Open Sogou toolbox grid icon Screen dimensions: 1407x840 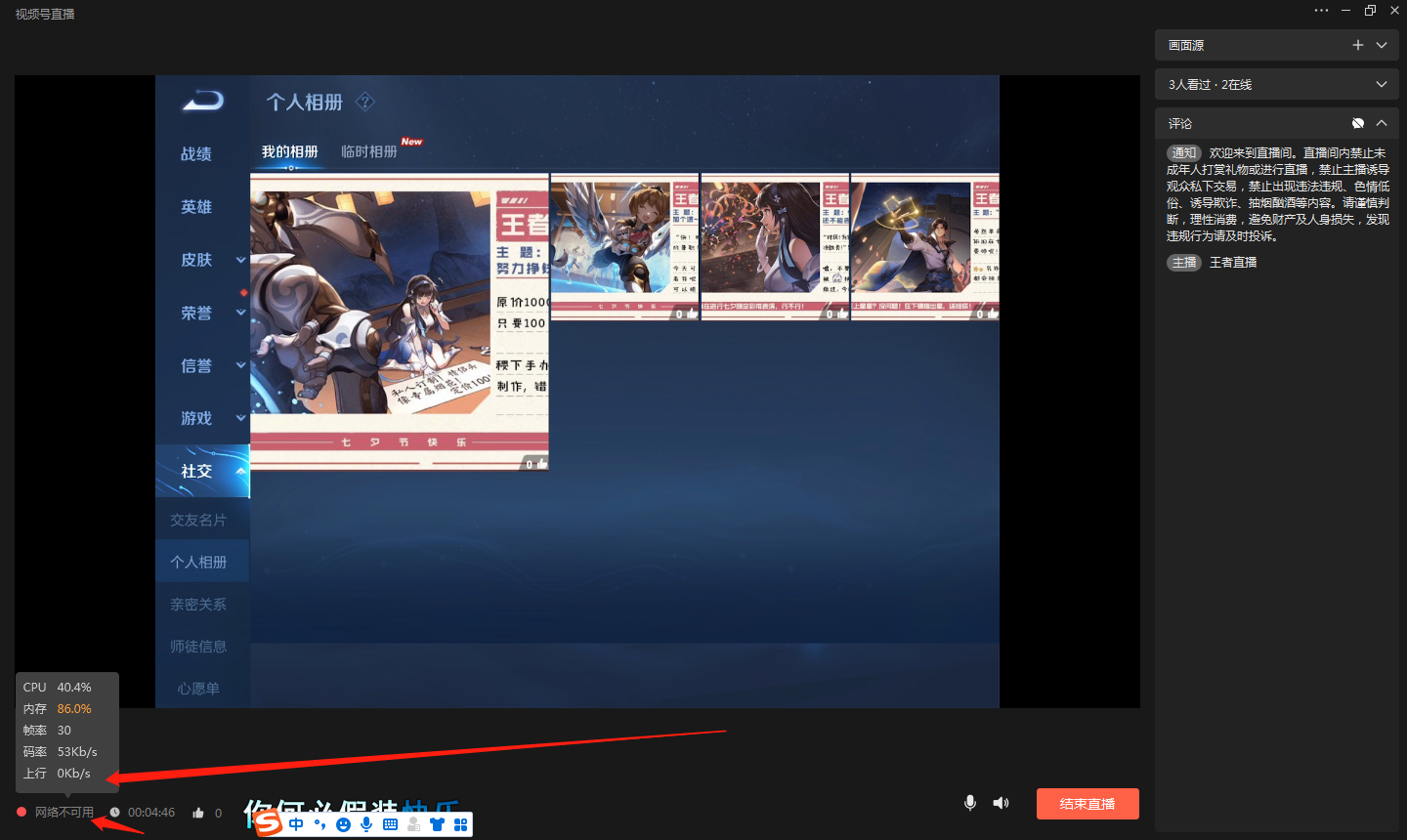coord(460,824)
